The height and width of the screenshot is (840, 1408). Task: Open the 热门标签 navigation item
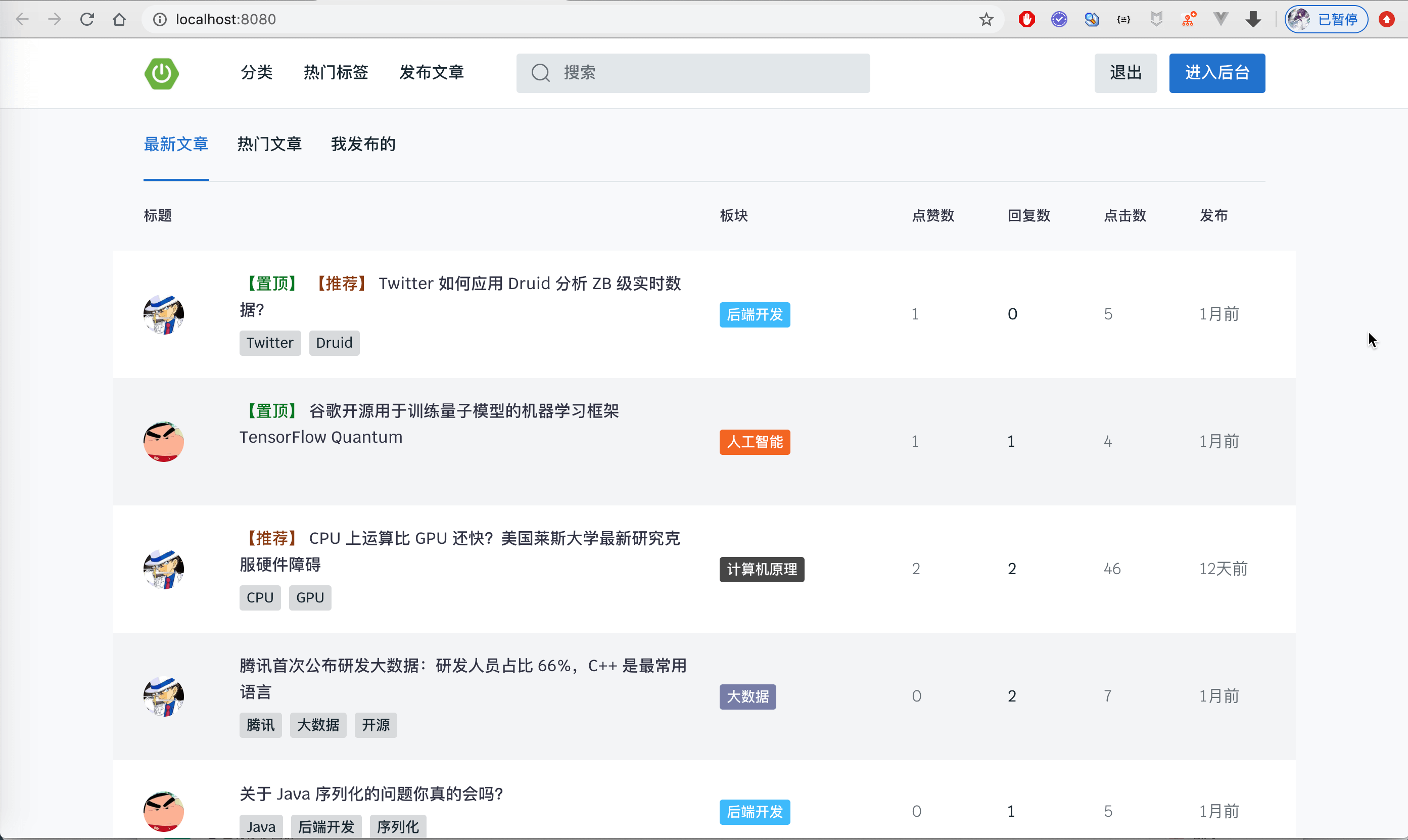point(336,72)
